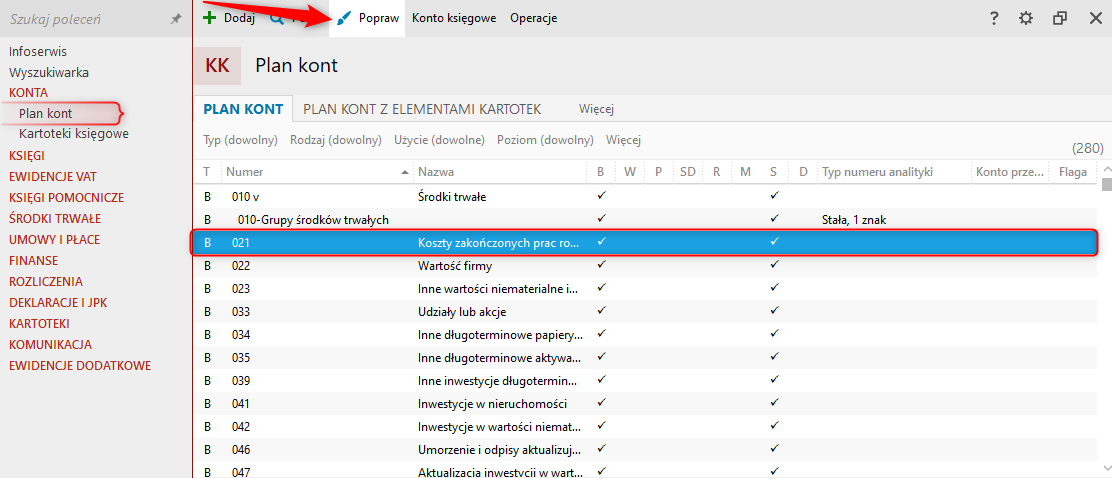Screen dimensions: 1112x478
Task: Open settings via the gear icon
Action: pos(1026,18)
